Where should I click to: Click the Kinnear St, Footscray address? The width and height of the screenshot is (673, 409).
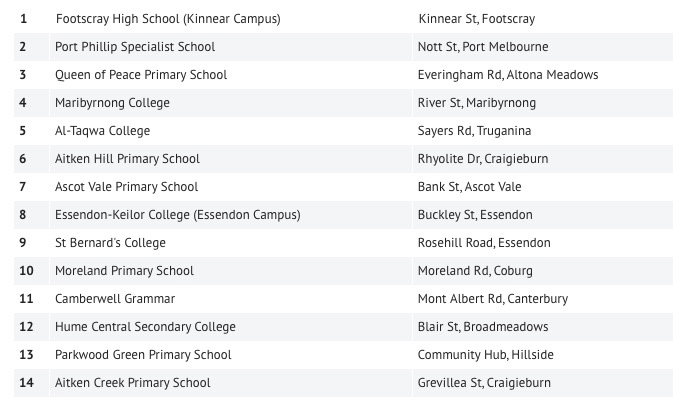476,19
